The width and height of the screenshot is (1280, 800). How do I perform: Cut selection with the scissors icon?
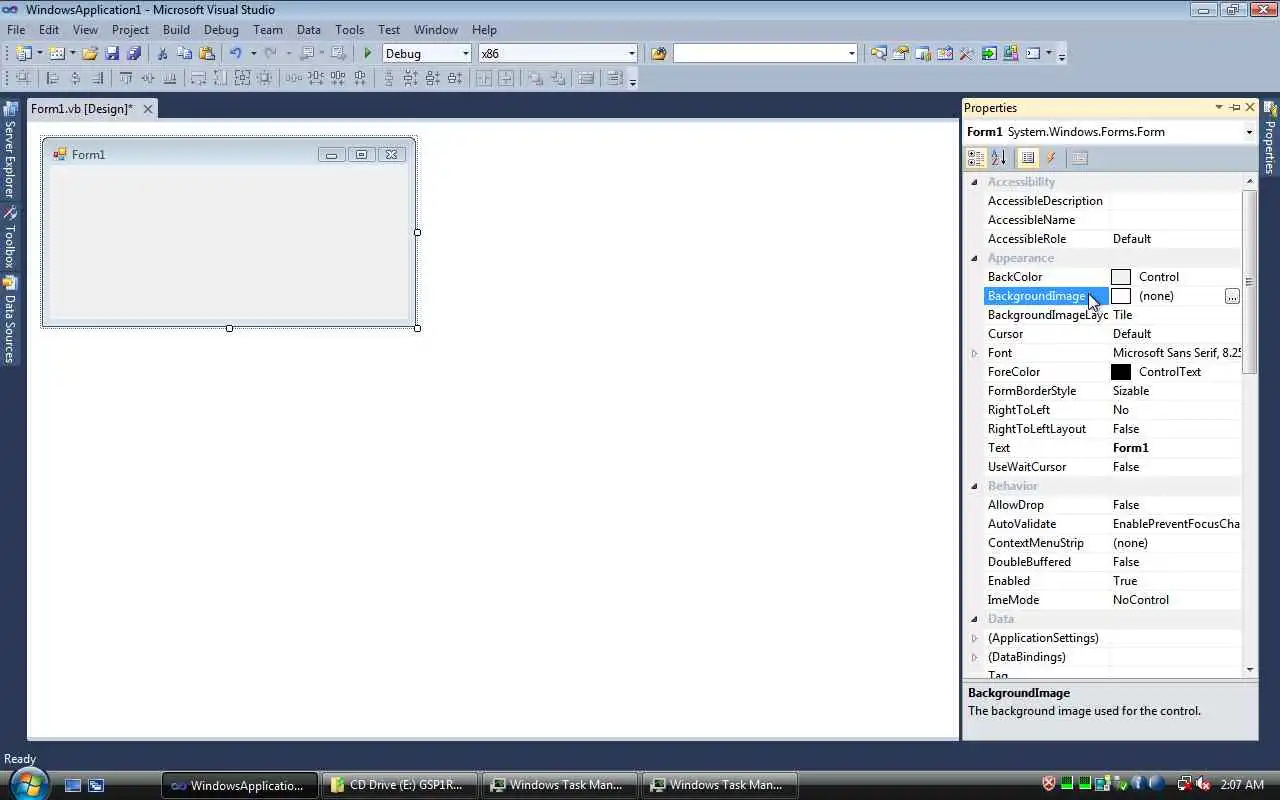162,54
